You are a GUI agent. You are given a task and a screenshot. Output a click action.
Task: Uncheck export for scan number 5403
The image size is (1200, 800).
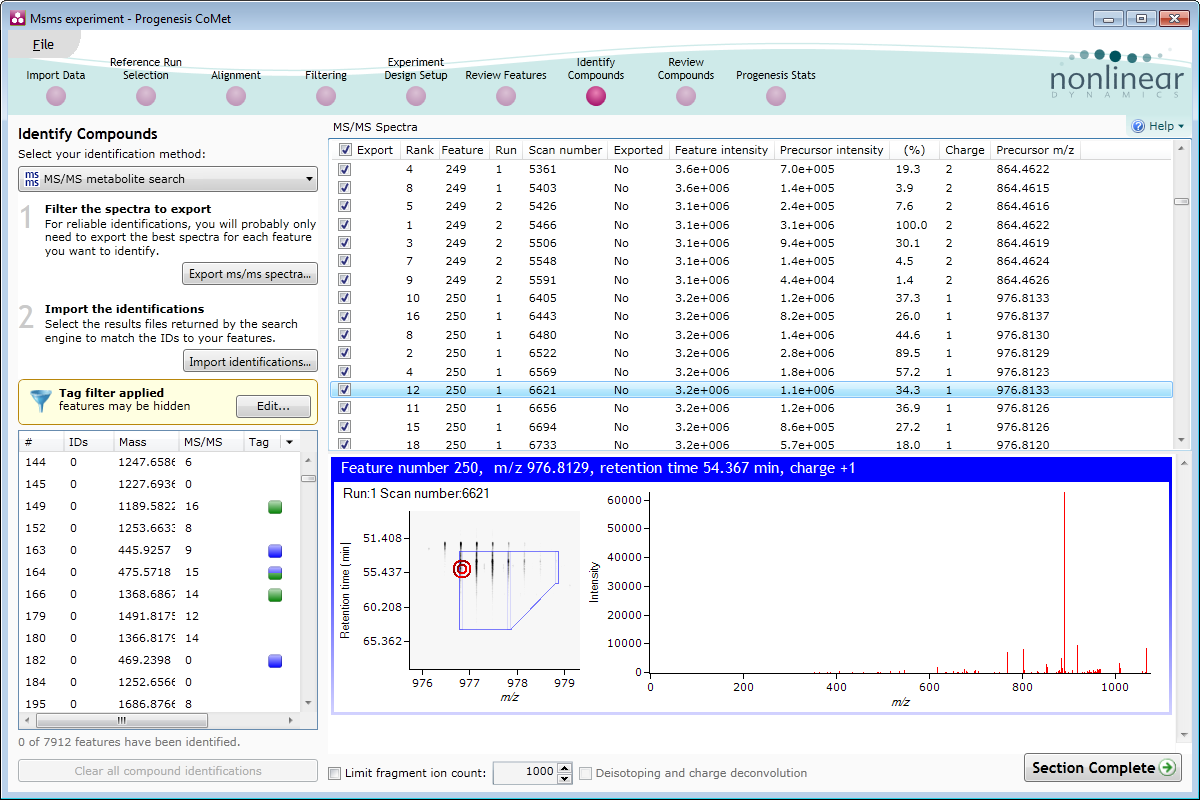click(345, 187)
